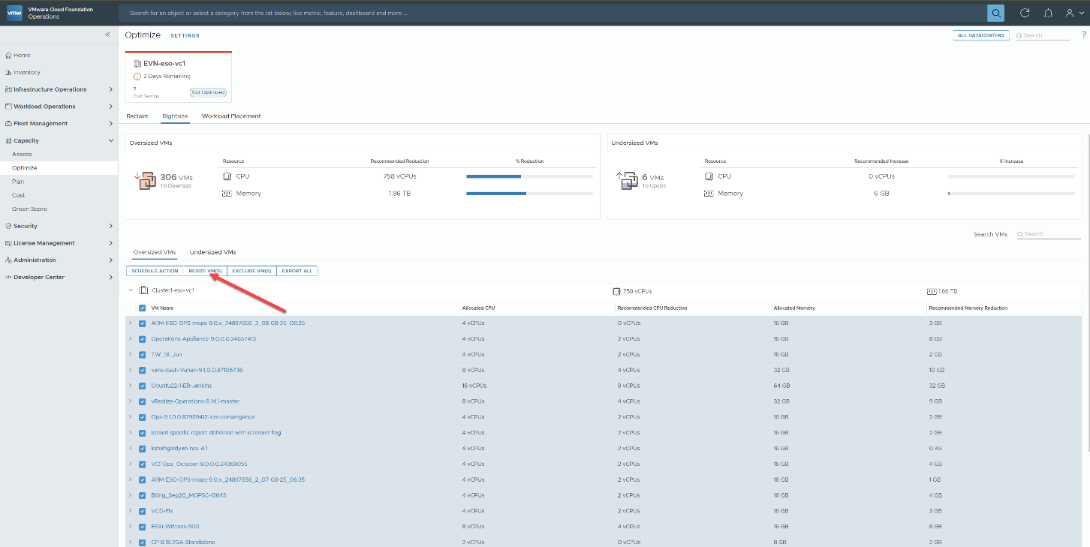Click the Home icon in sidebar

pyautogui.click(x=8, y=55)
